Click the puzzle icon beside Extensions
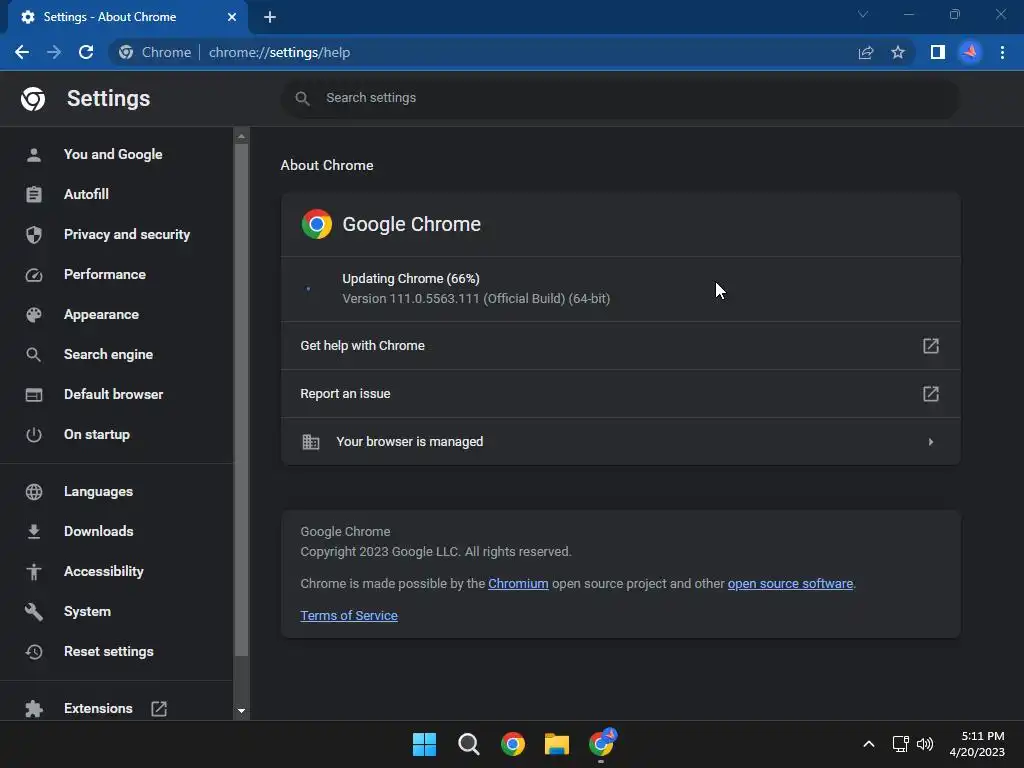Screen dimensions: 1024x768 (34, 709)
